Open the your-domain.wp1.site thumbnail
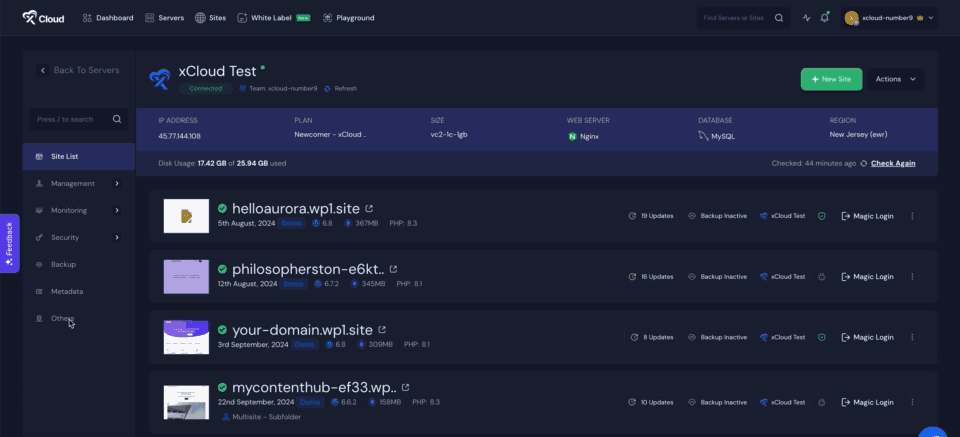This screenshot has width=960, height=437. click(x=186, y=338)
